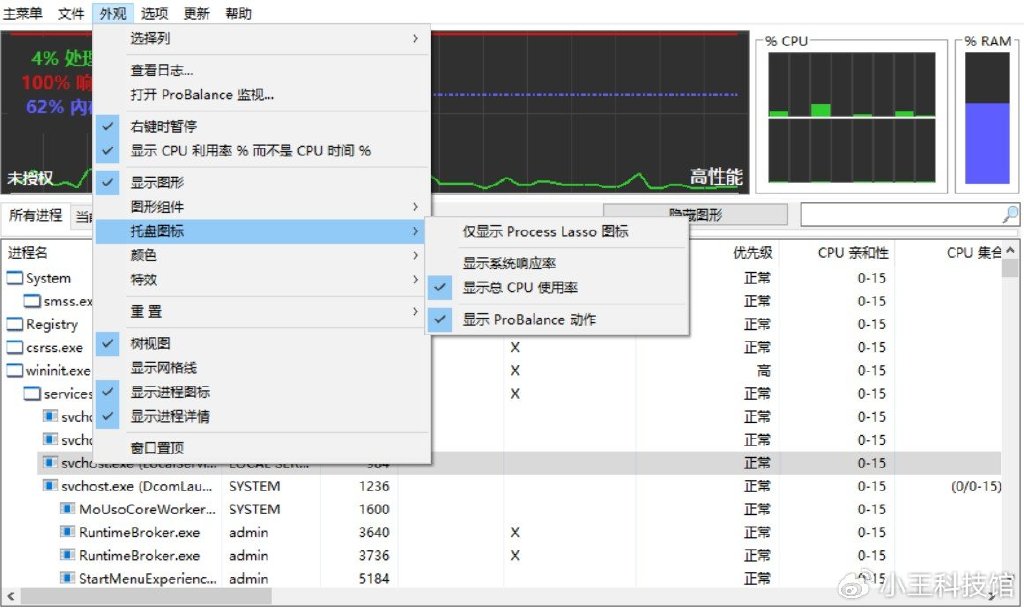Click the search magnifier icon
Screen dimensions: 1024x609
(1010, 214)
